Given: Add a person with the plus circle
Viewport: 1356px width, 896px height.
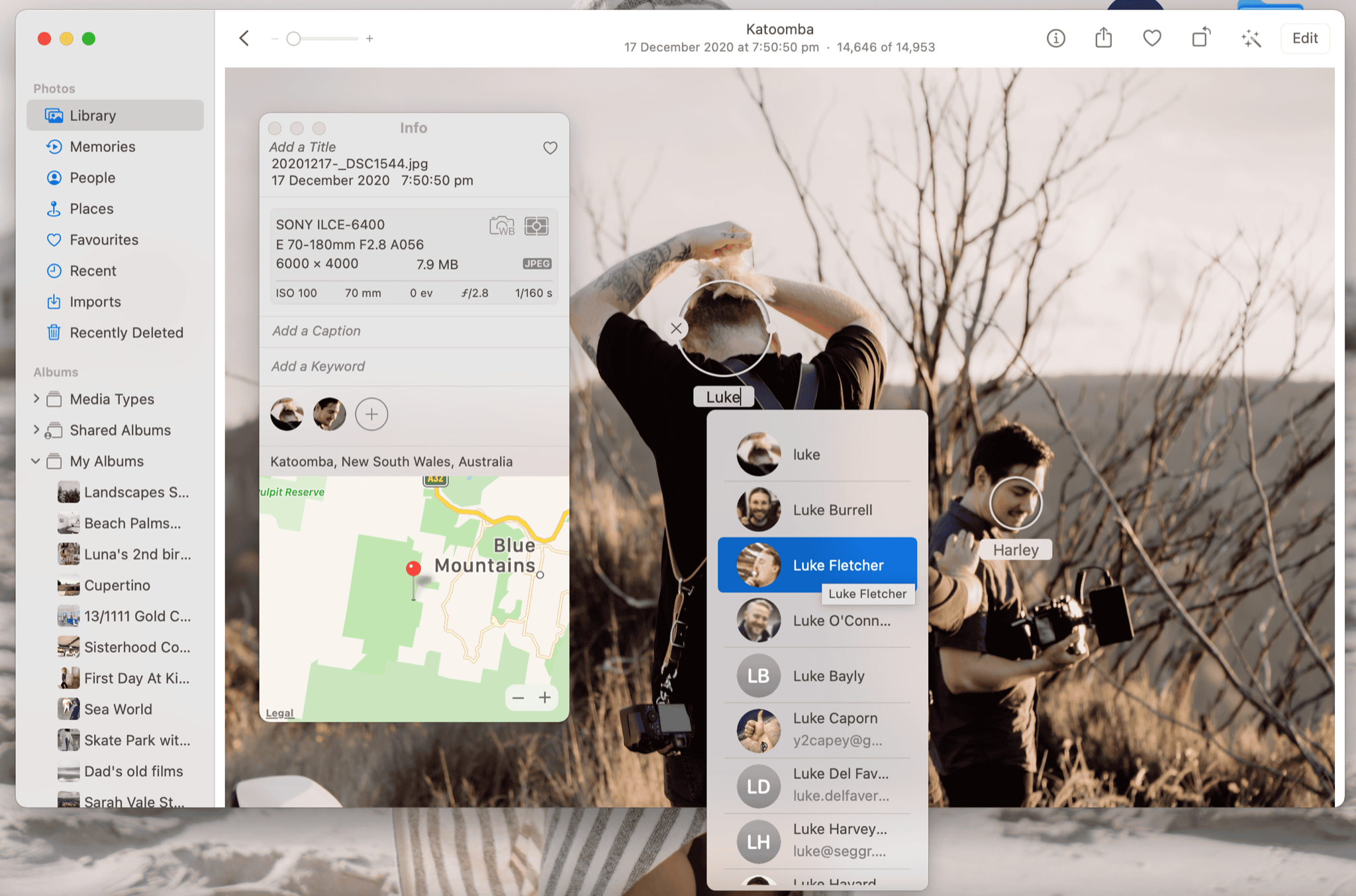Looking at the screenshot, I should [x=371, y=415].
